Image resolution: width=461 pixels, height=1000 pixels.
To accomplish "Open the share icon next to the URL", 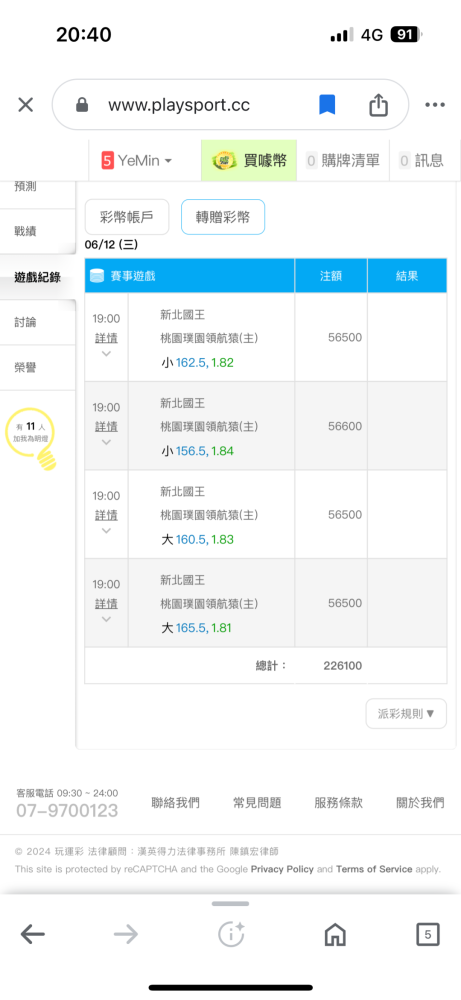I will [x=378, y=105].
